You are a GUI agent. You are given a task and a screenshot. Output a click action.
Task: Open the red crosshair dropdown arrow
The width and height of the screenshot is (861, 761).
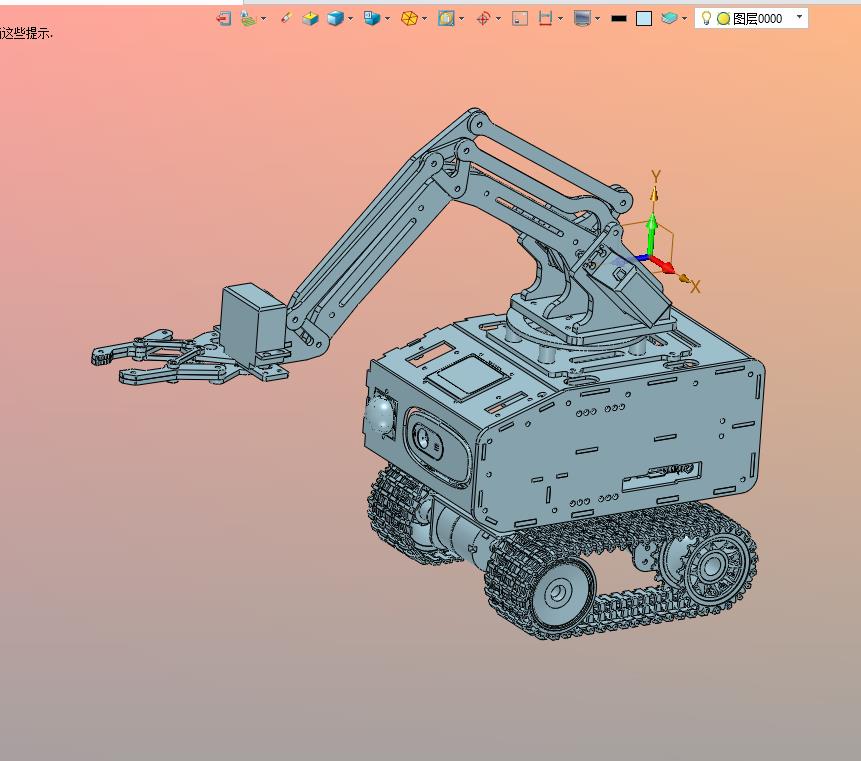[499, 19]
